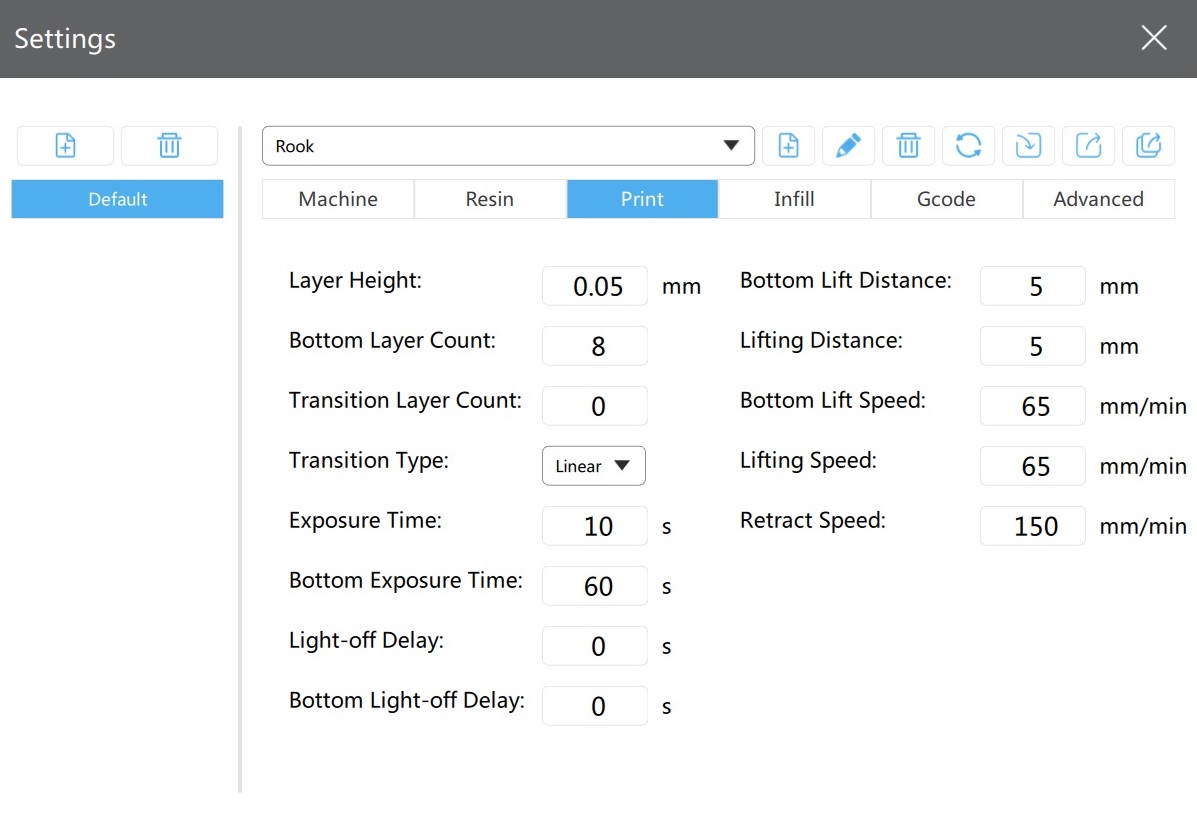Export the current profile with the single arrow icon
Screen dimensions: 1197x836
(1089, 145)
